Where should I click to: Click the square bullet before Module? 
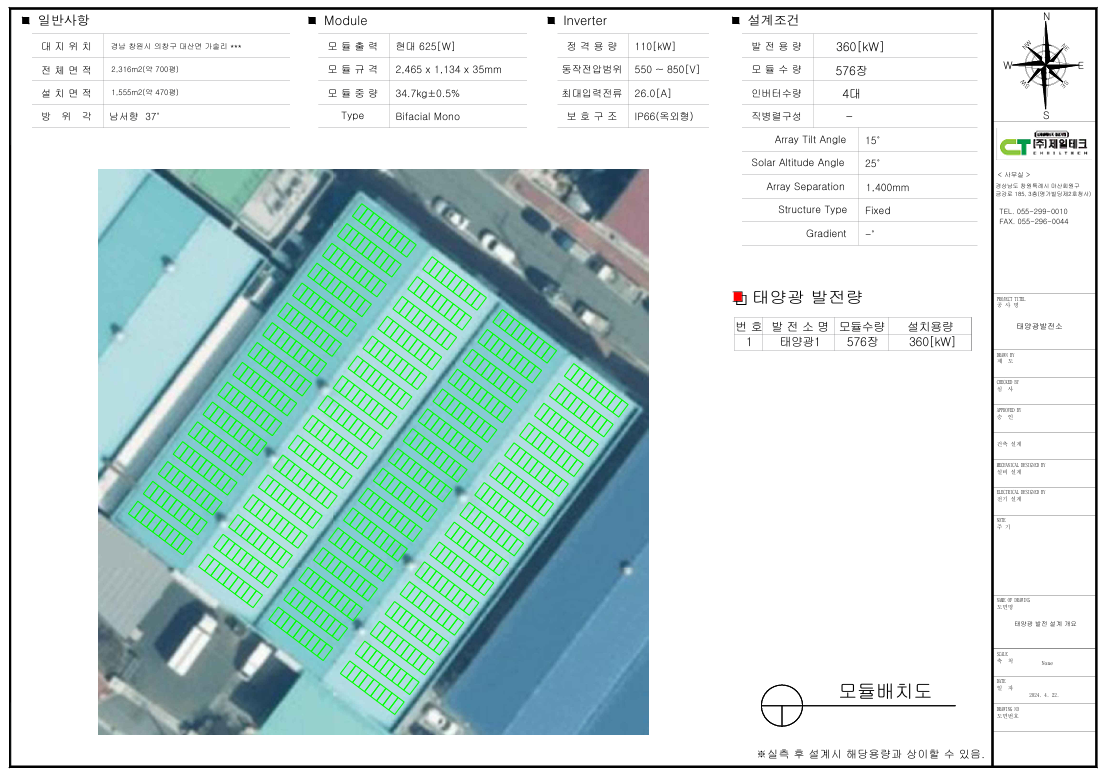click(312, 20)
